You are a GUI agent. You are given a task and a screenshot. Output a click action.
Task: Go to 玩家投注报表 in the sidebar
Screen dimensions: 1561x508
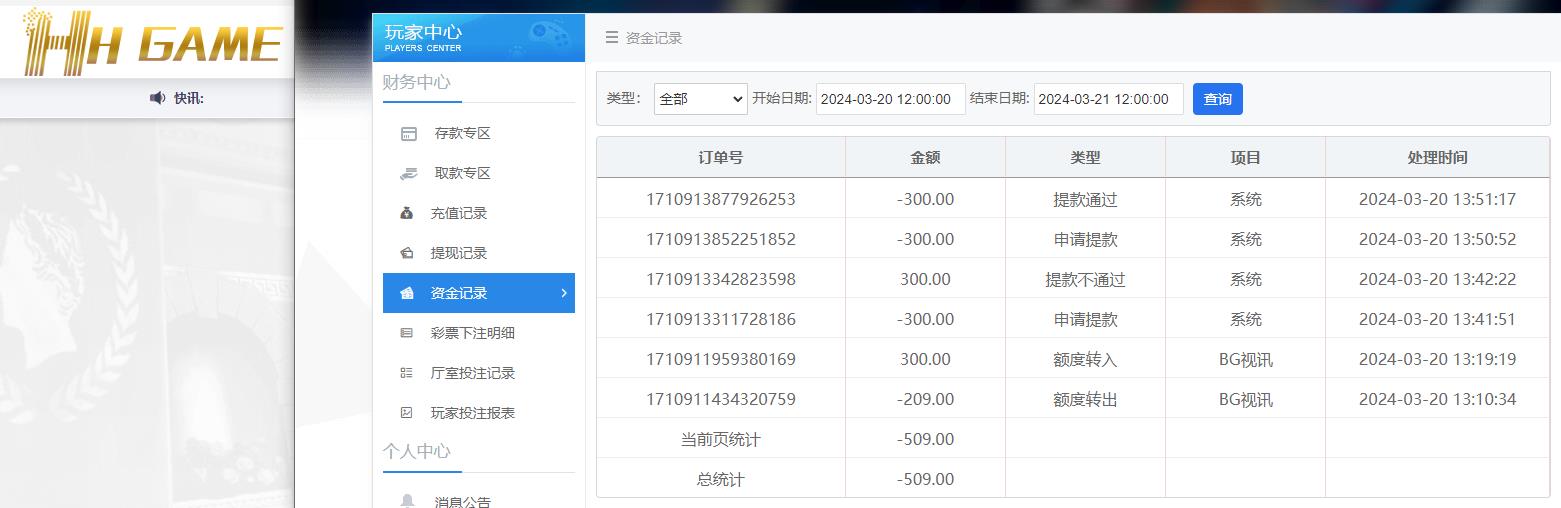coord(472,413)
